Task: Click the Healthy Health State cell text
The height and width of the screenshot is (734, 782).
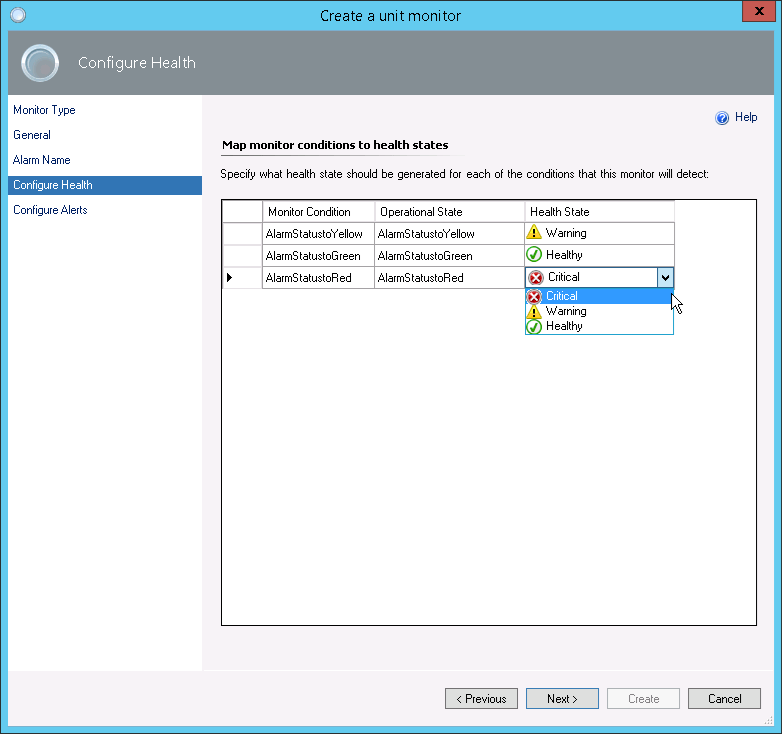Action: (564, 255)
